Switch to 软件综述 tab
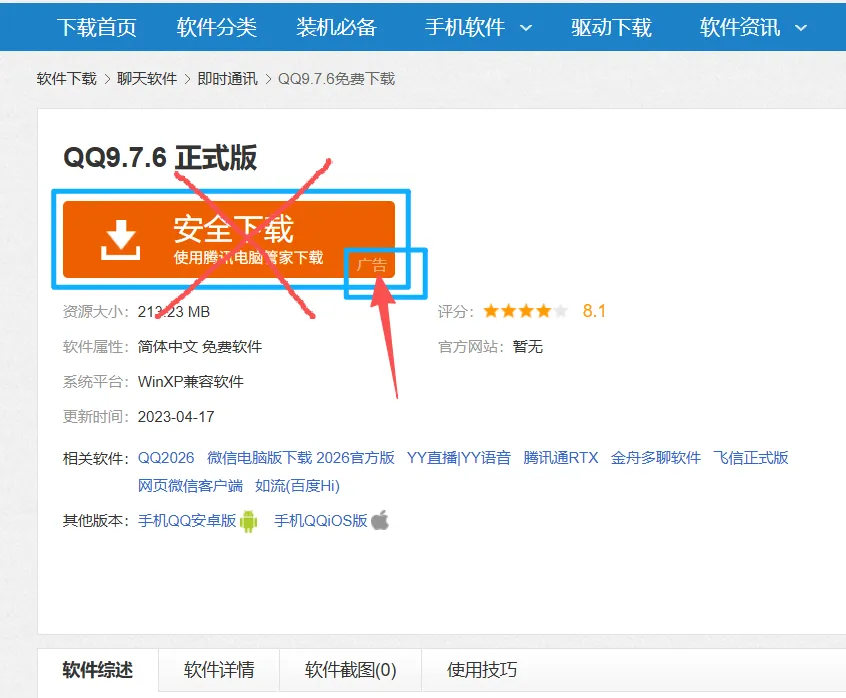846x698 pixels. point(98,670)
